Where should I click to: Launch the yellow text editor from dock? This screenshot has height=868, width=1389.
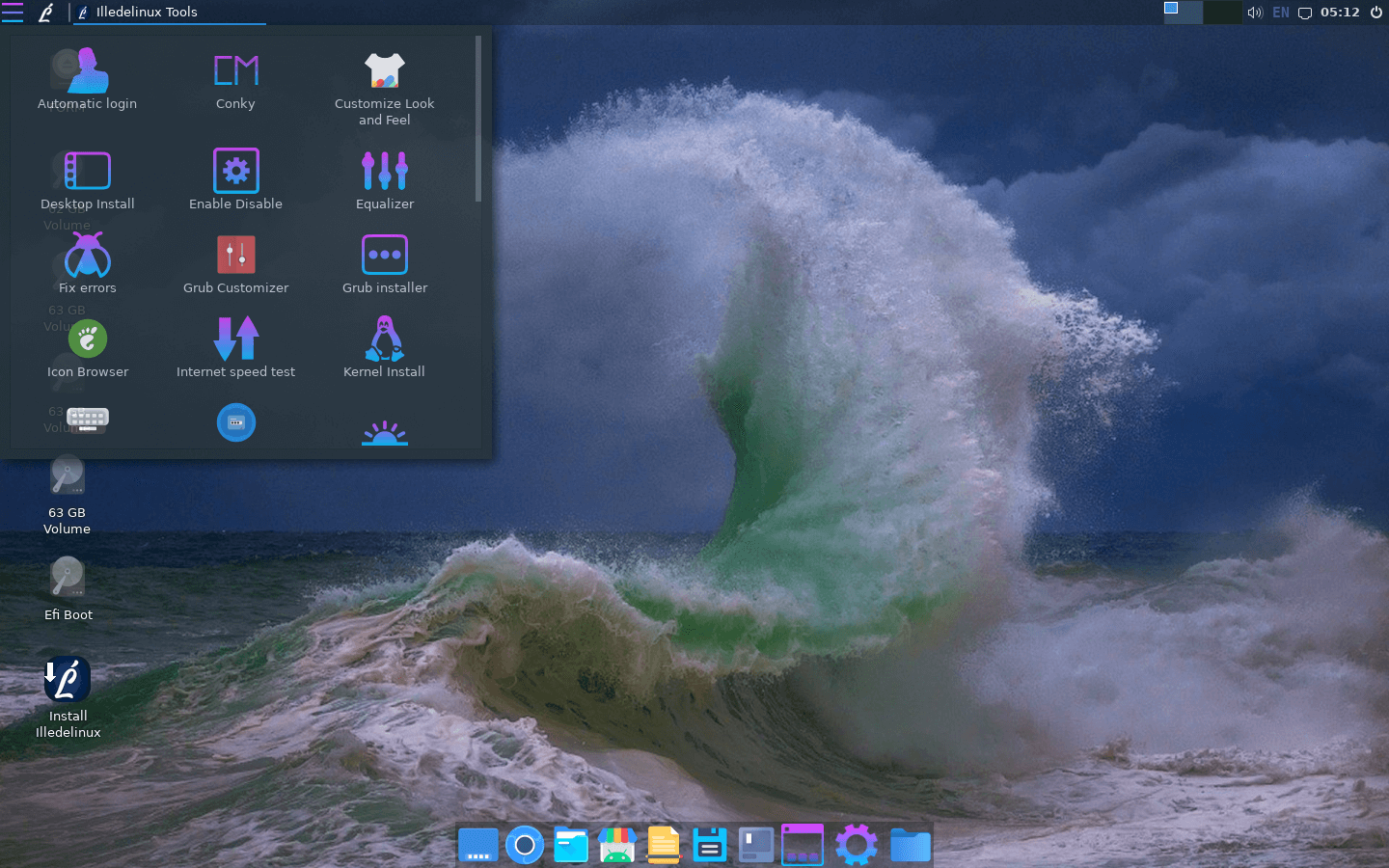664,845
